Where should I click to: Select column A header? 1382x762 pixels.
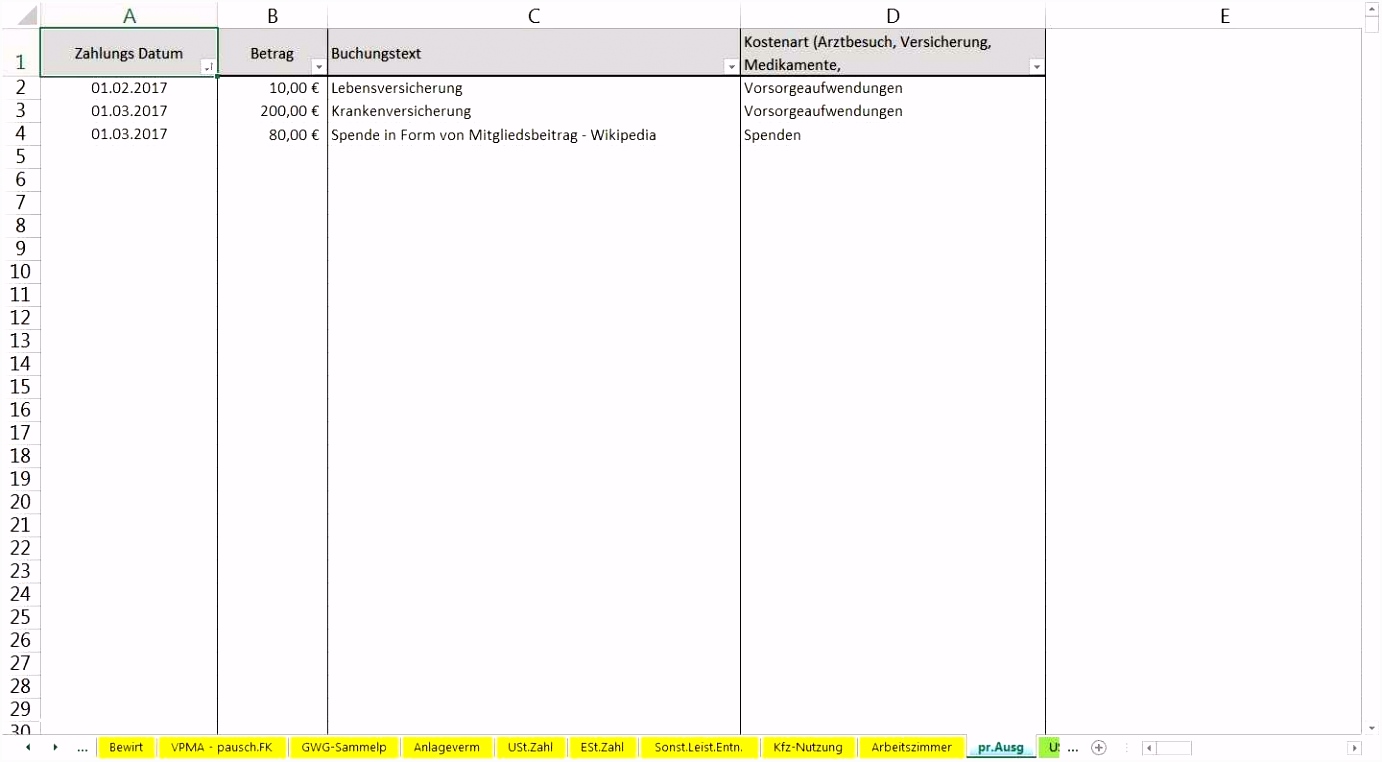pos(129,16)
